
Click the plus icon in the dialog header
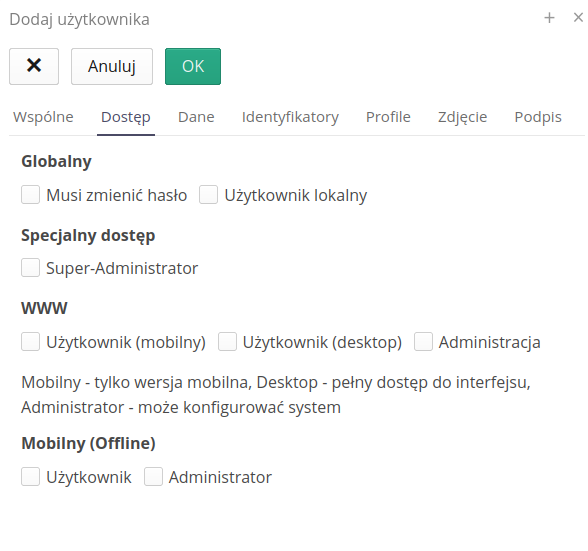(x=549, y=18)
